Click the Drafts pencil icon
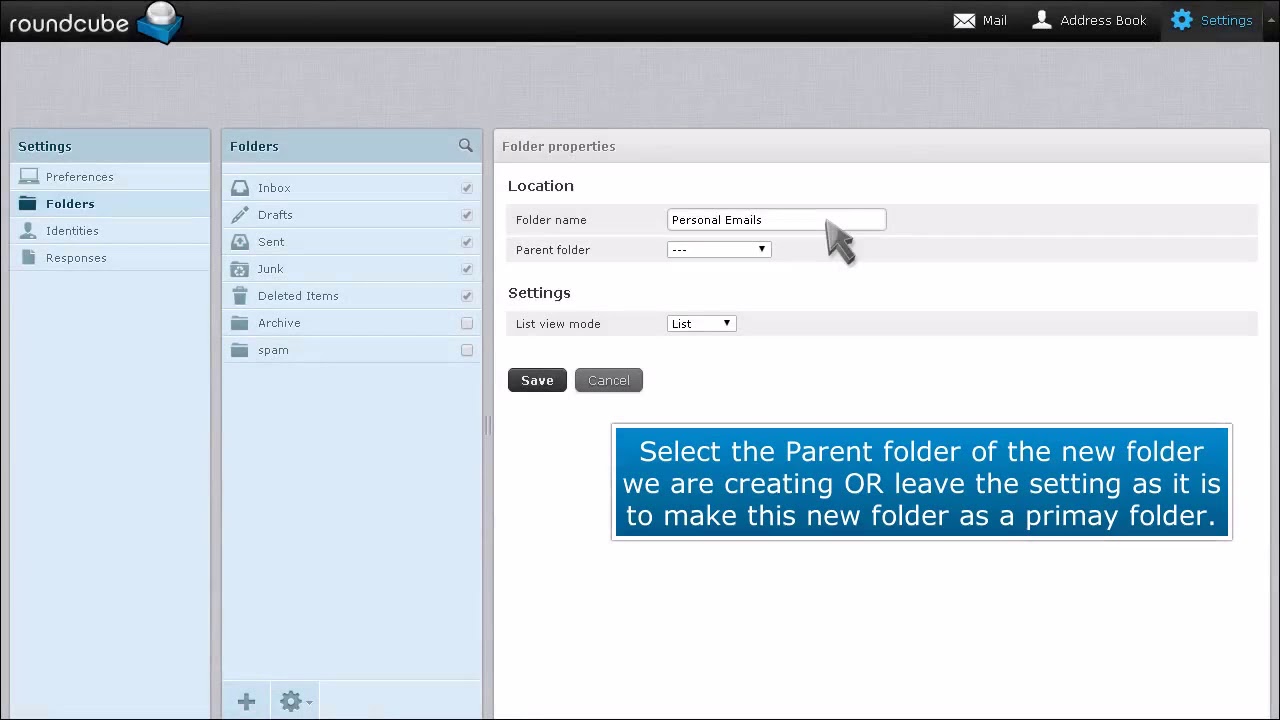Image resolution: width=1280 pixels, height=720 pixels. (x=240, y=215)
